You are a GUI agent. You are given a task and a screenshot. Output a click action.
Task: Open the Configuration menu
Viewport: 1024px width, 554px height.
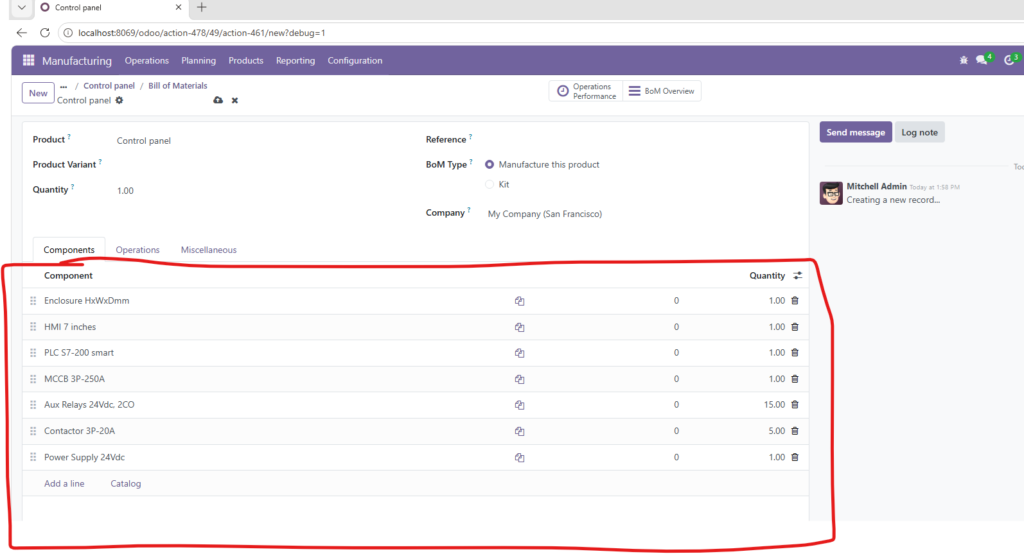[355, 61]
